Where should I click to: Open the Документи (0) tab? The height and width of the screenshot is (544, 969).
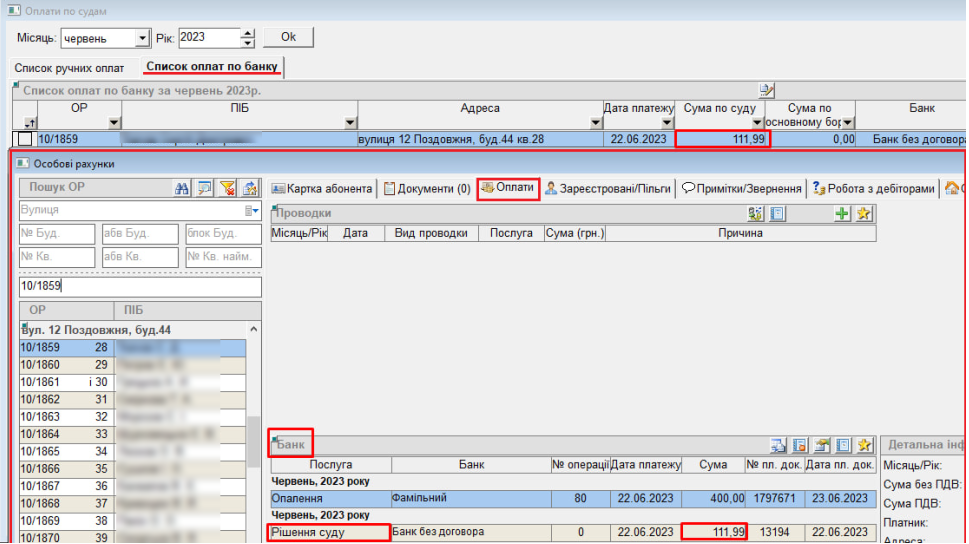pos(427,188)
